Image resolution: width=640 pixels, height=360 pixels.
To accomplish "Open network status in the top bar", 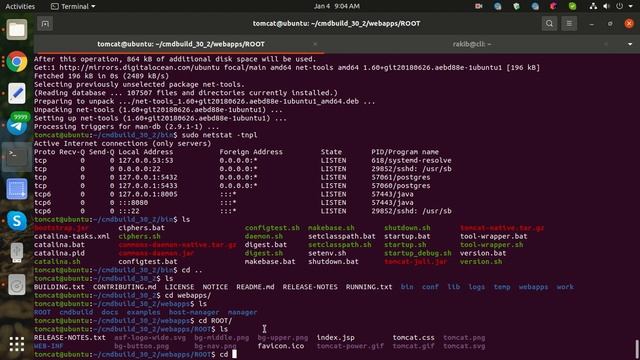I will coord(593,6).
